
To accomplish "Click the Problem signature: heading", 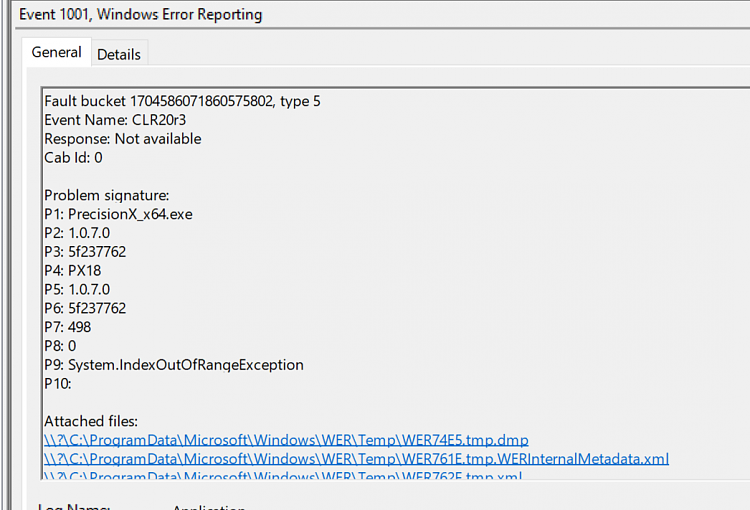I will 107,195.
